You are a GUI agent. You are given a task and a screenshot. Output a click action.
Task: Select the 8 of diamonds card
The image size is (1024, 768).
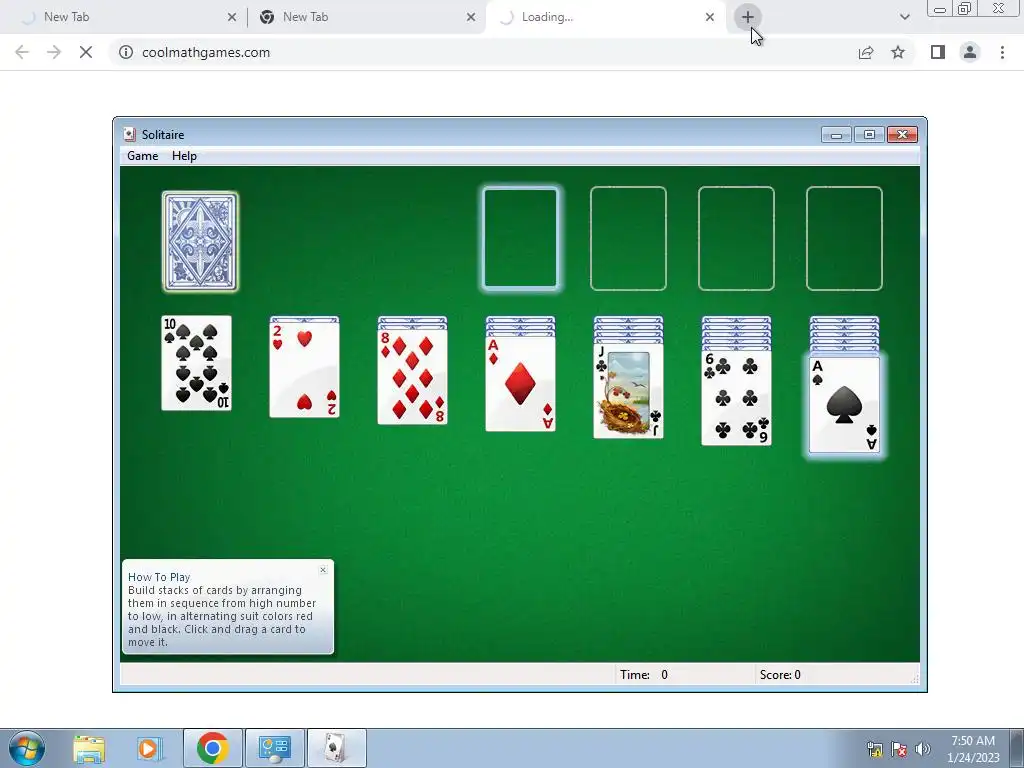coord(412,376)
